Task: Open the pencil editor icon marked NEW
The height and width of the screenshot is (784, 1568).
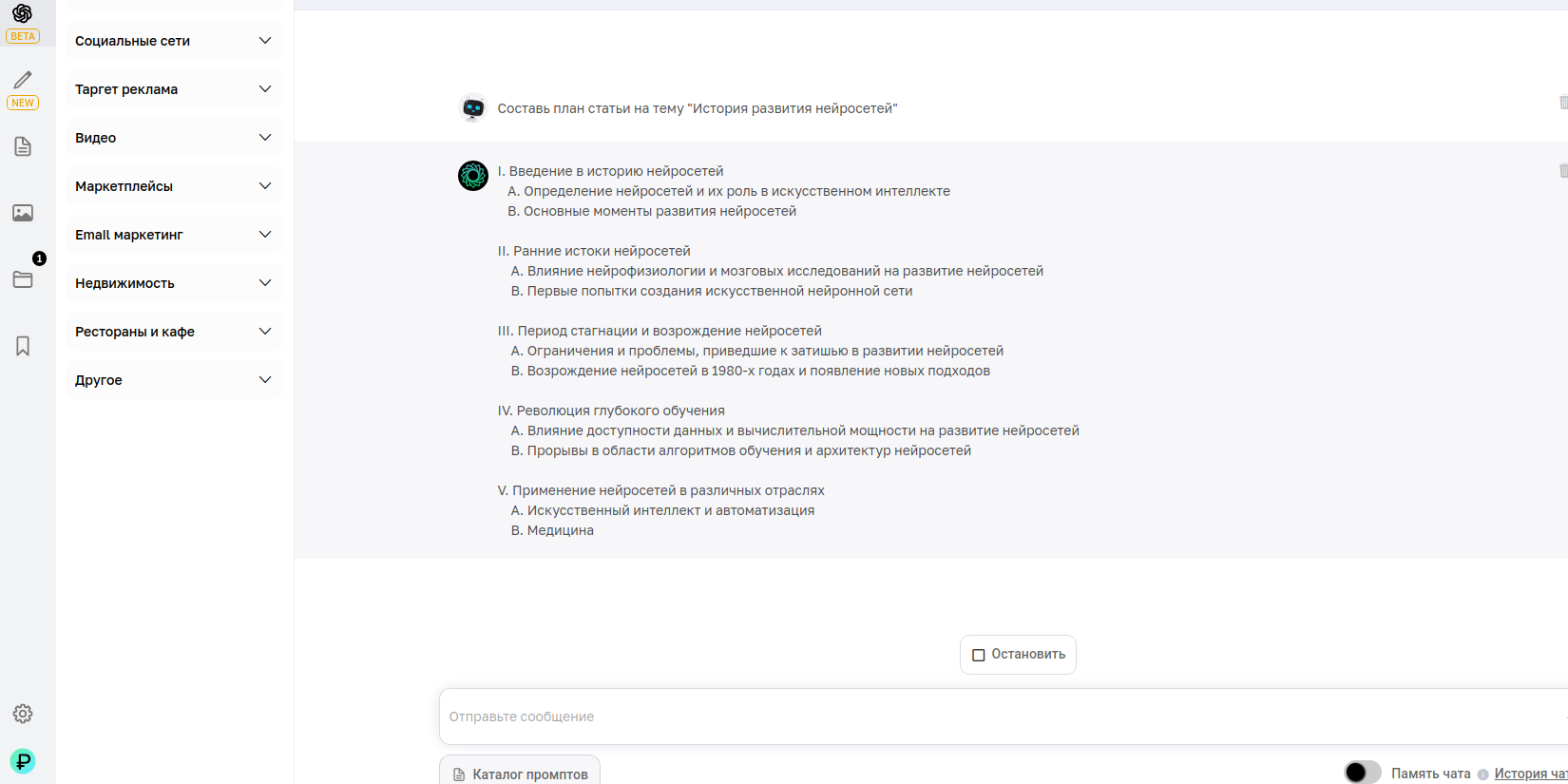Action: click(x=23, y=81)
